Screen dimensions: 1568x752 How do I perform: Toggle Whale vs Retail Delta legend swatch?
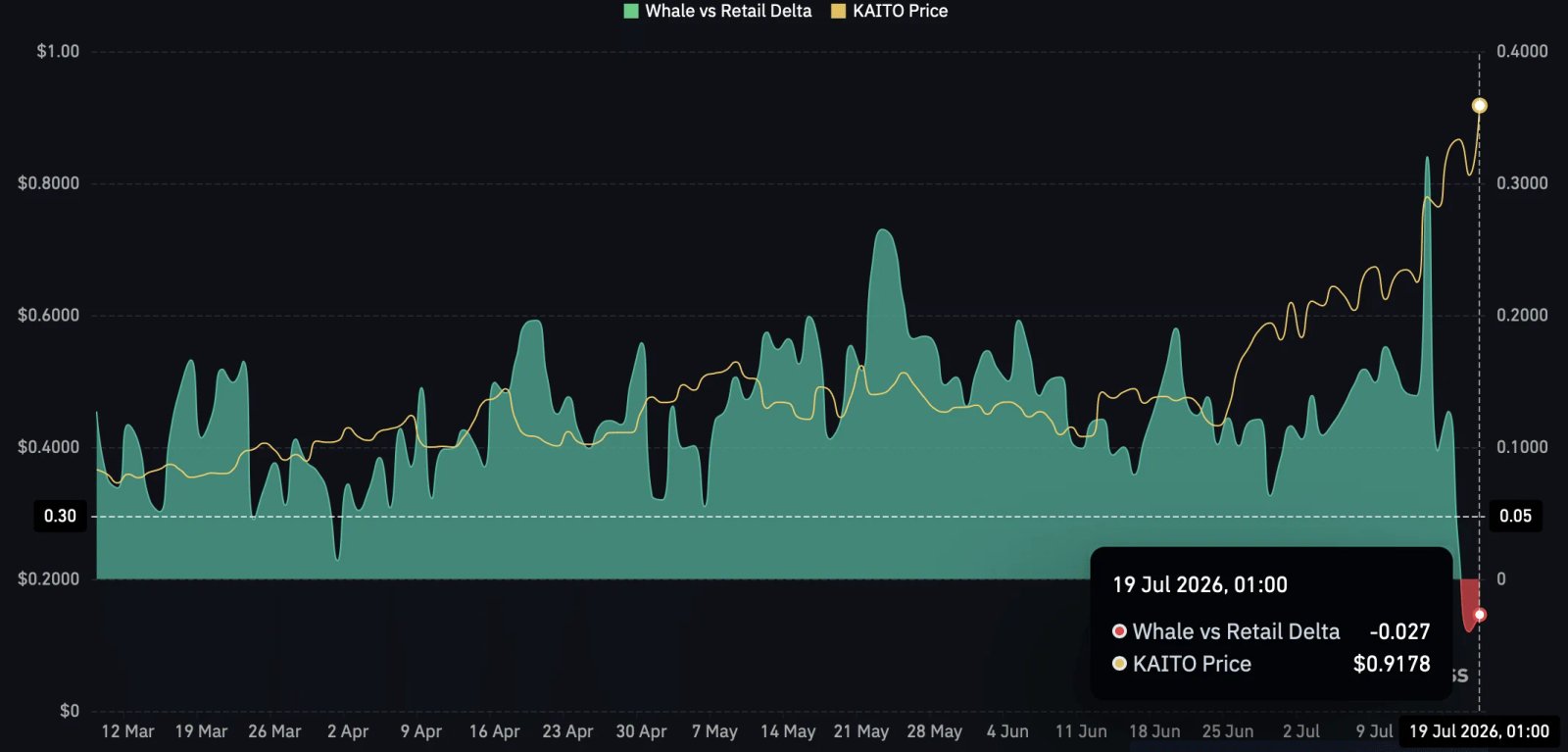pyautogui.click(x=631, y=12)
